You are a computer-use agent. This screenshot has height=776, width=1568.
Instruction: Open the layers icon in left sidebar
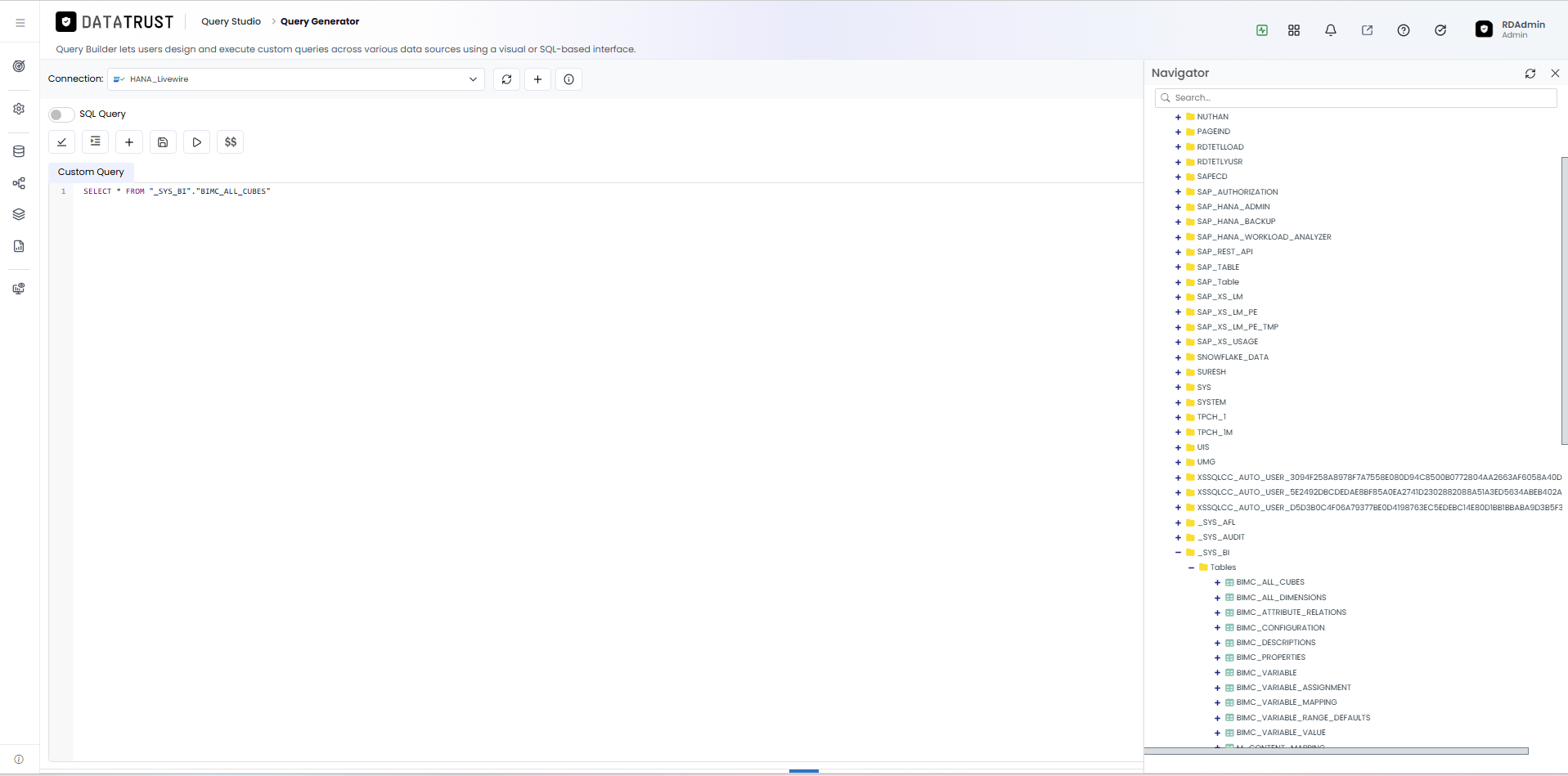point(19,214)
